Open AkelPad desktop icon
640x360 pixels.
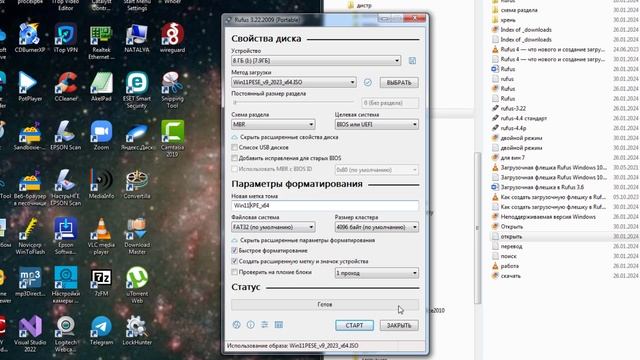click(101, 87)
